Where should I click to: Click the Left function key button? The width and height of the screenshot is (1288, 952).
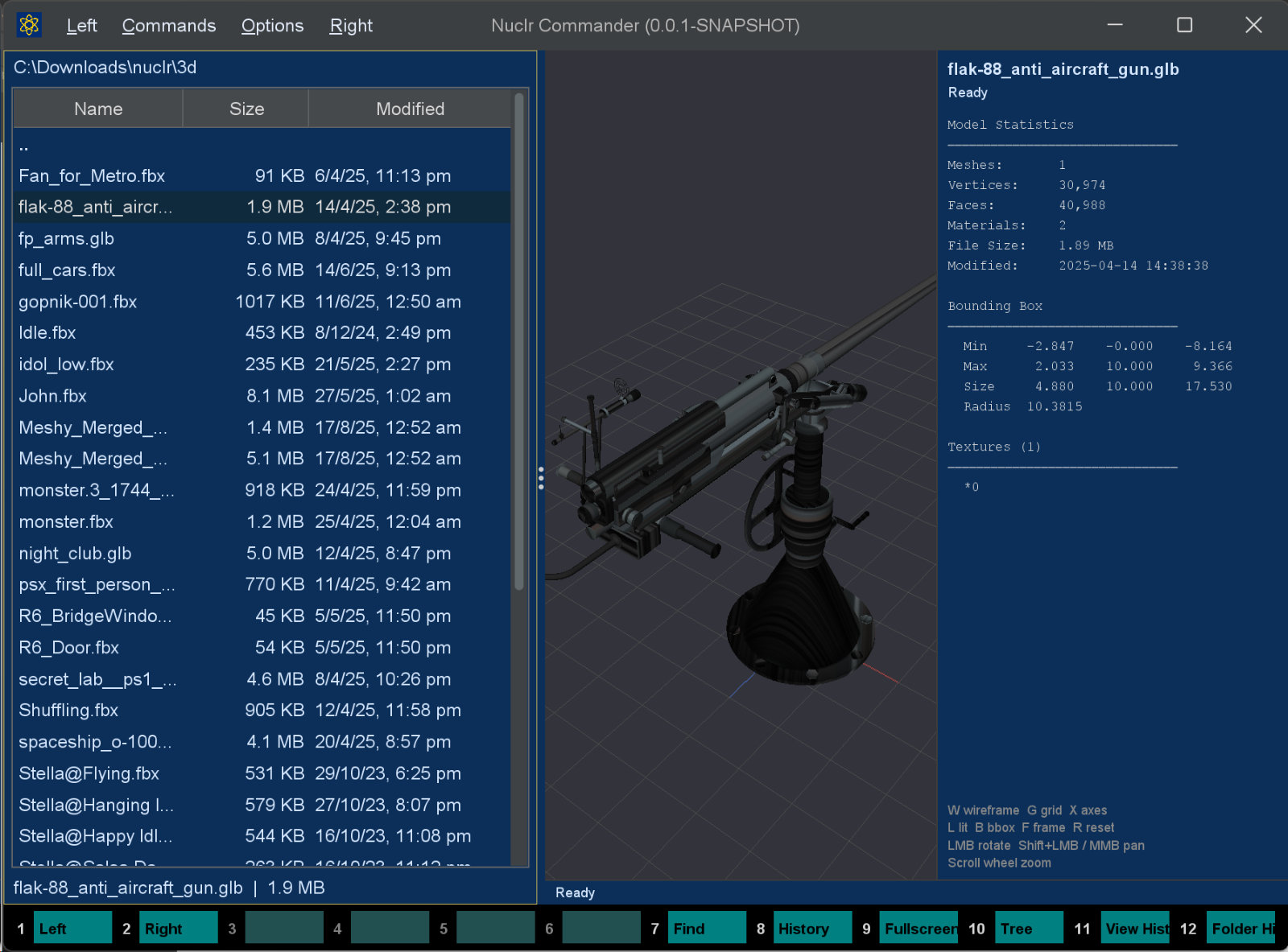pyautogui.click(x=72, y=928)
